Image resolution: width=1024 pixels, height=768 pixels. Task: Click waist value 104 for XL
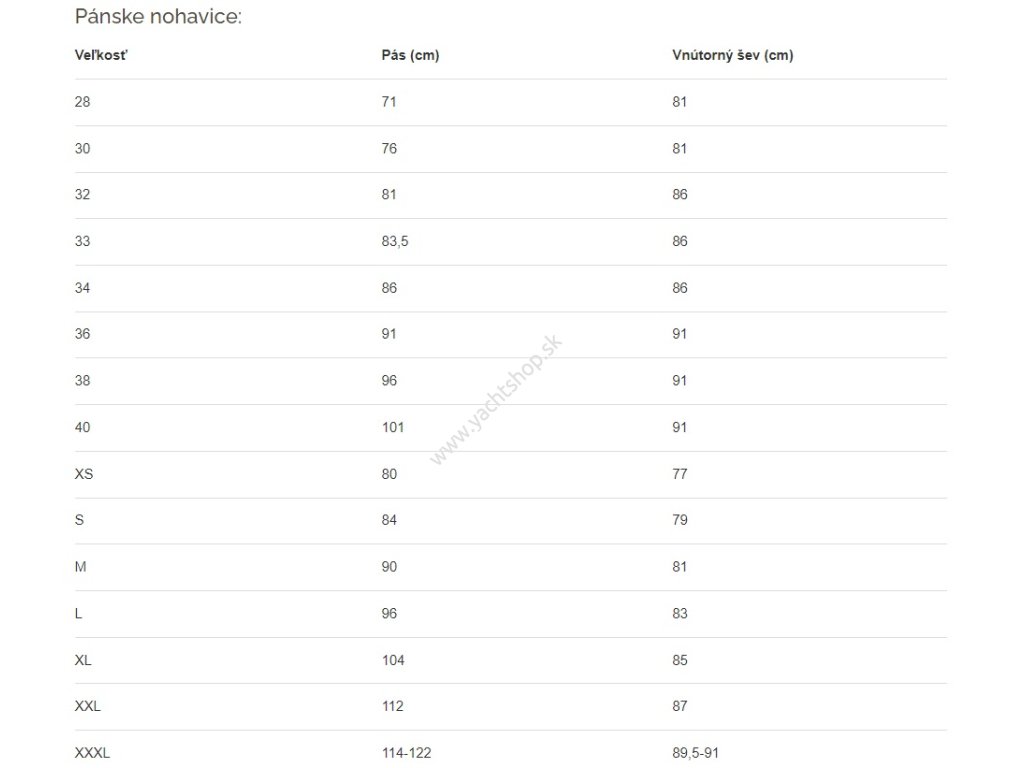tap(393, 661)
